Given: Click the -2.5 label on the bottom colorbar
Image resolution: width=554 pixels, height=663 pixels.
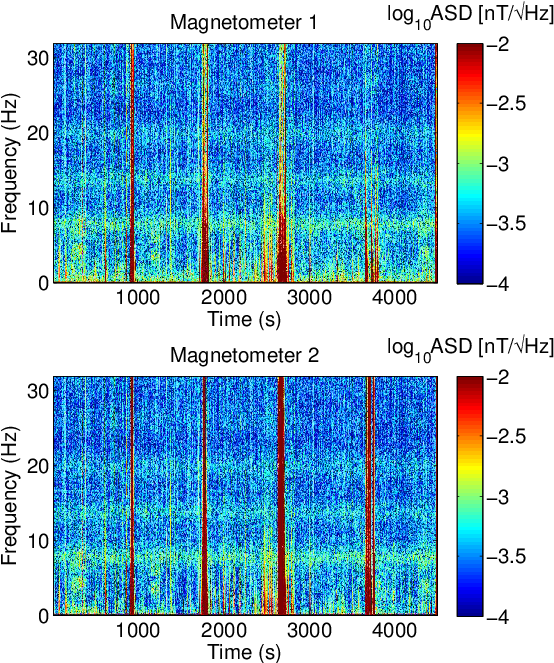Looking at the screenshot, I should [507, 436].
